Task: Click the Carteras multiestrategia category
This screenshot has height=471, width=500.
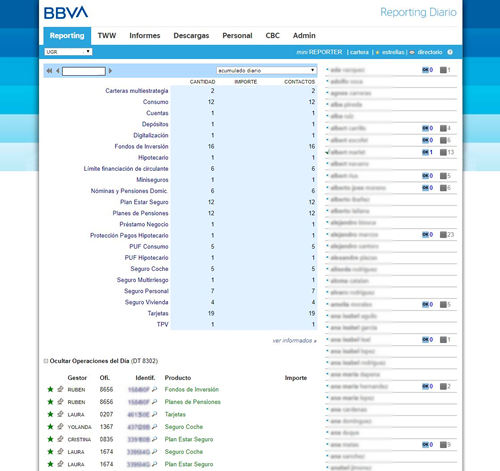Action: pyautogui.click(x=137, y=91)
